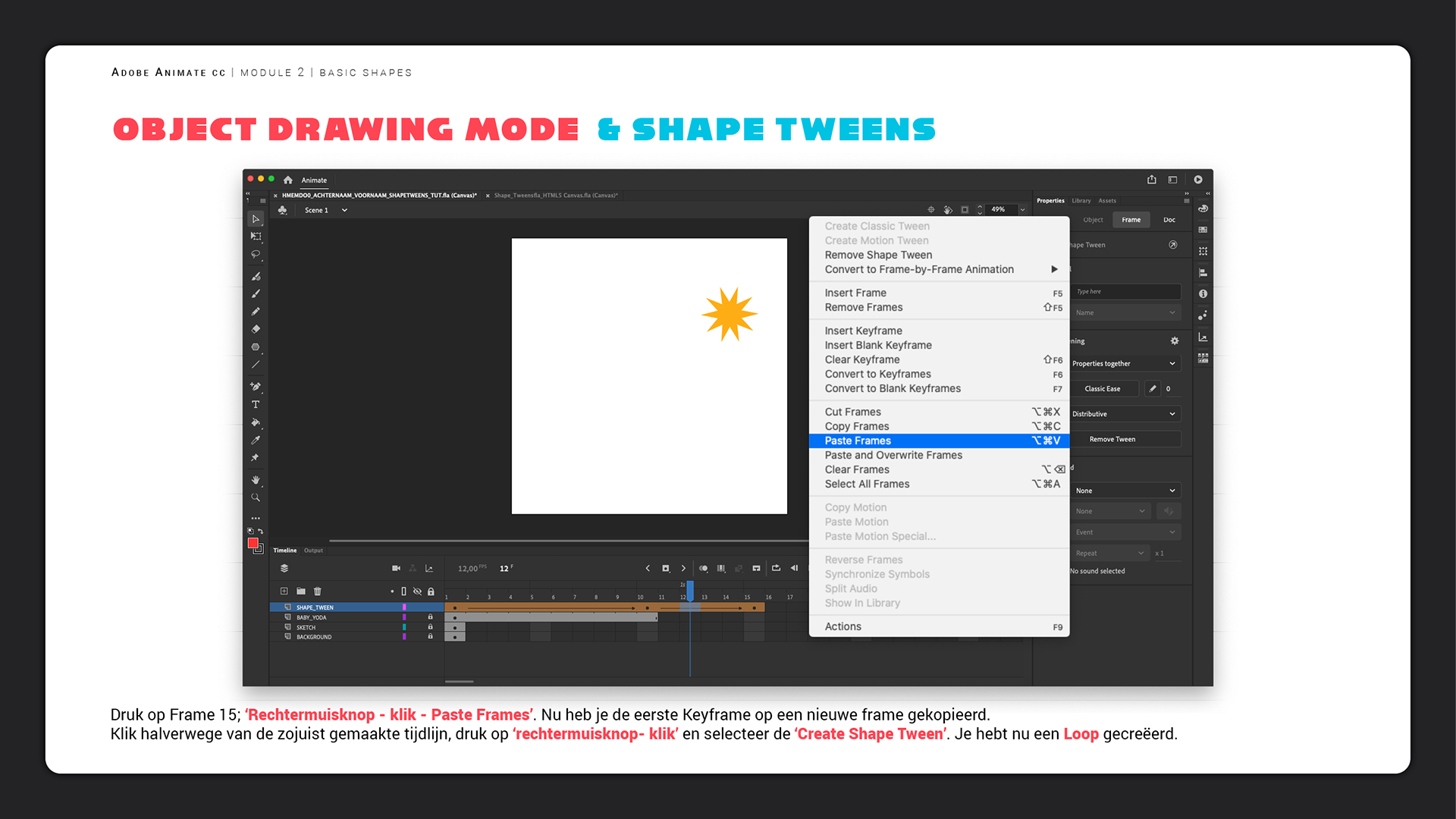Click the Classic Ease button

point(1102,389)
